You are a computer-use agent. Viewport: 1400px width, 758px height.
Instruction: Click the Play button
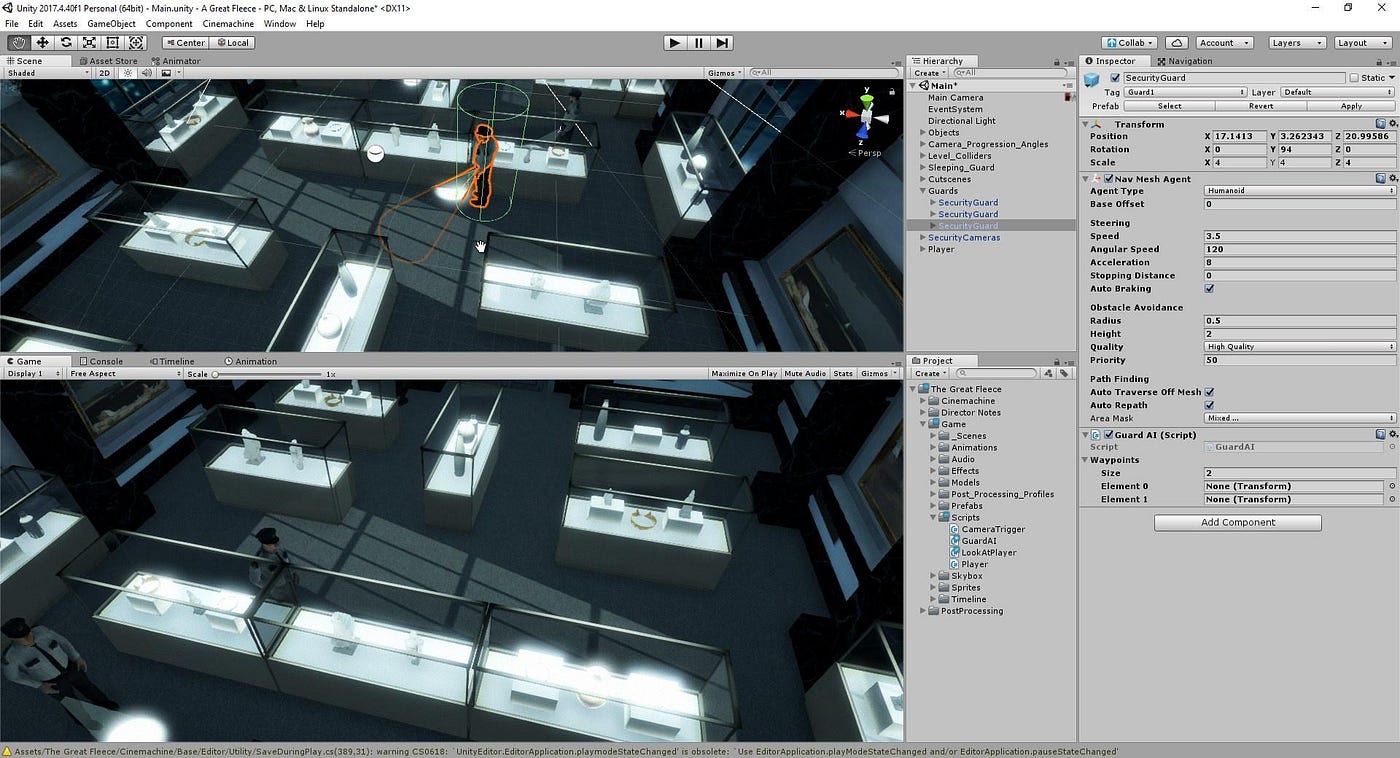click(675, 42)
